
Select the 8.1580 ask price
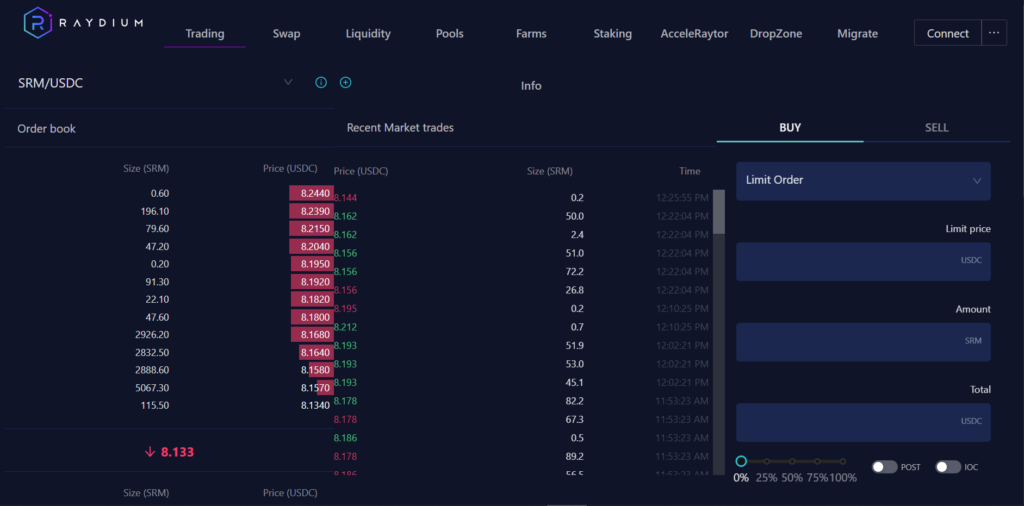click(x=315, y=370)
